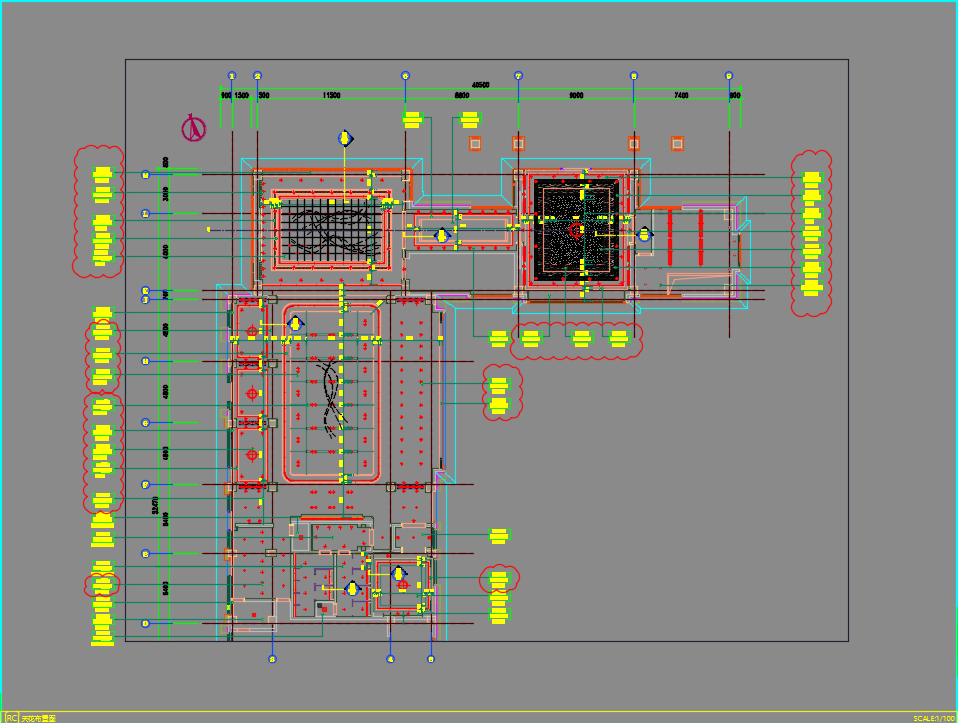
Task: Click the RC drawing tag in title bar
Action: click(x=11, y=718)
